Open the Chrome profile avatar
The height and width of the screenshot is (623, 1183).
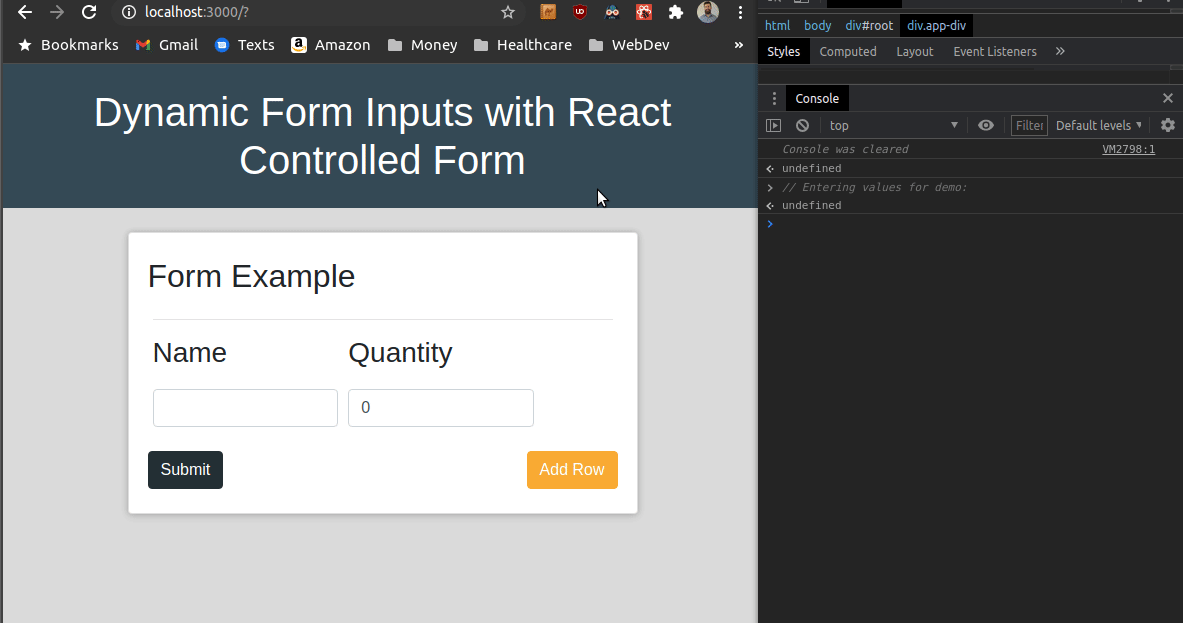coord(708,12)
